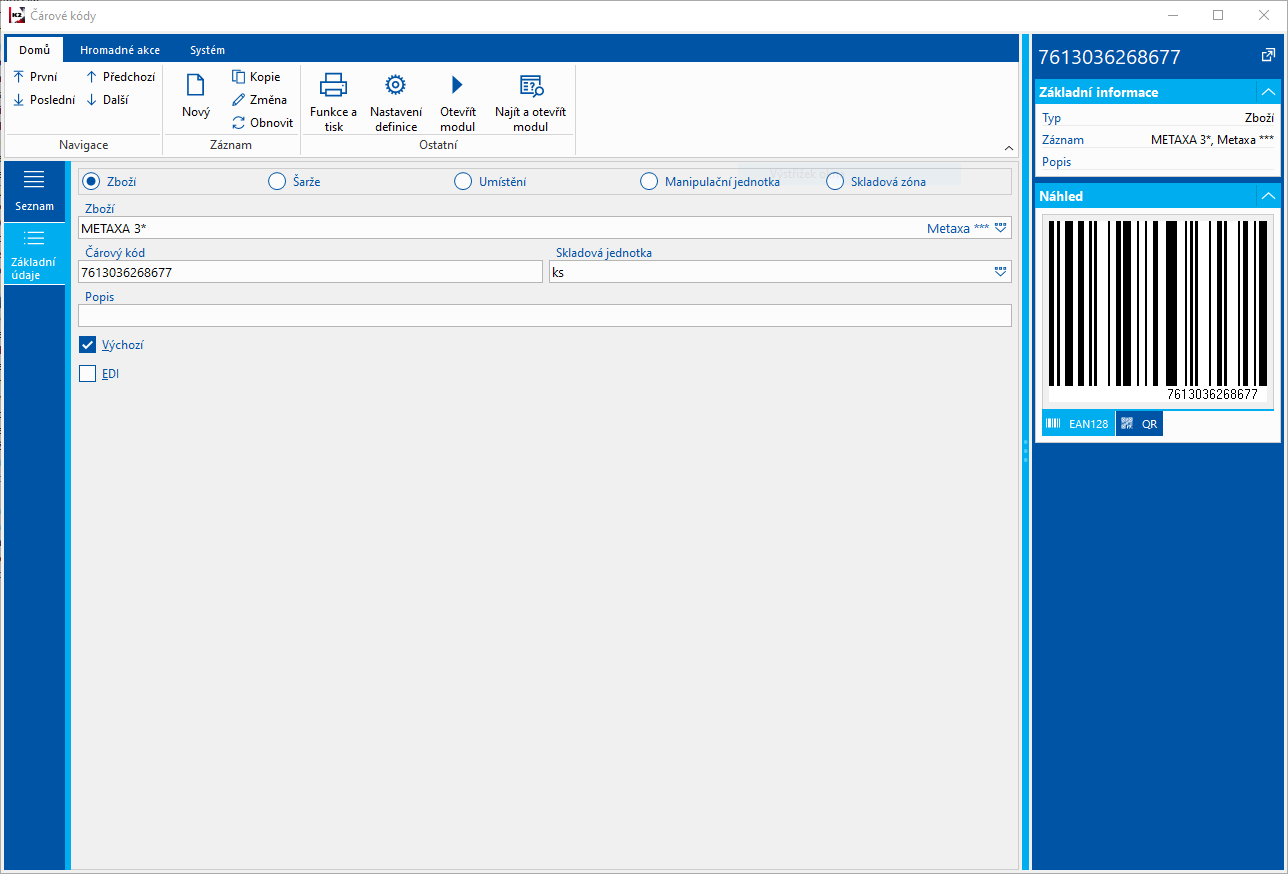The width and height of the screenshot is (1288, 874).
Task: Click the Typ row value Zboží
Action: click(x=1259, y=118)
